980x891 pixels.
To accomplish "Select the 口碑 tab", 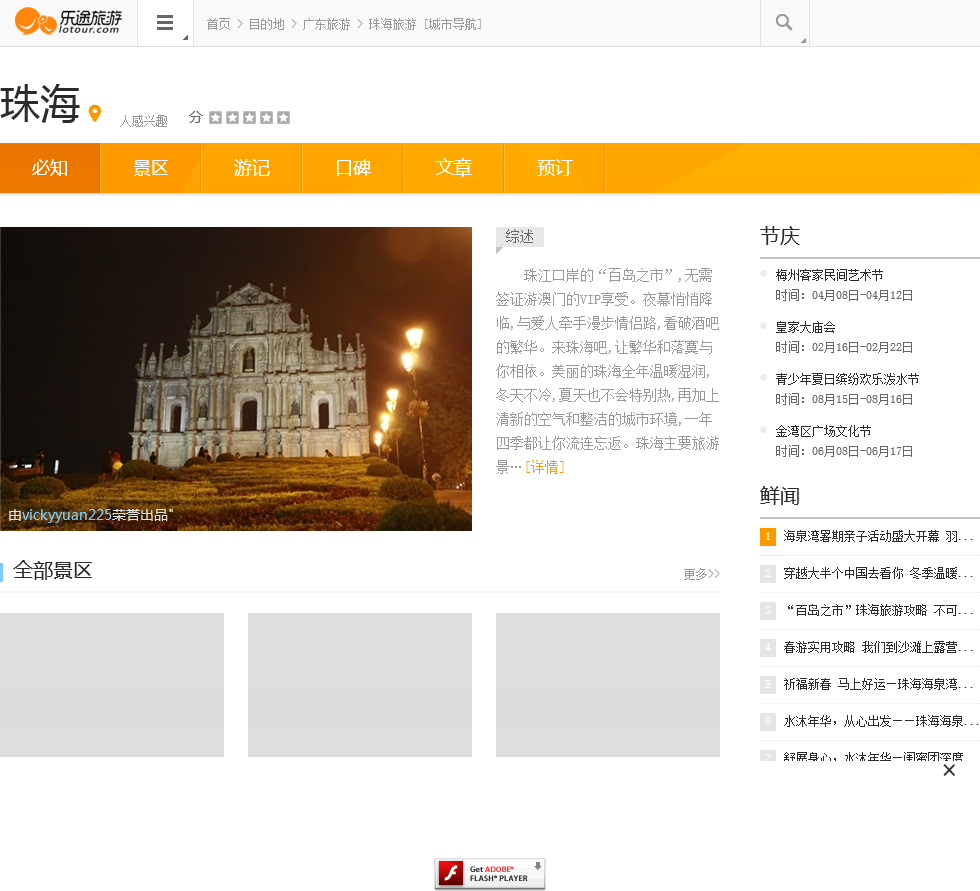I will 353,167.
